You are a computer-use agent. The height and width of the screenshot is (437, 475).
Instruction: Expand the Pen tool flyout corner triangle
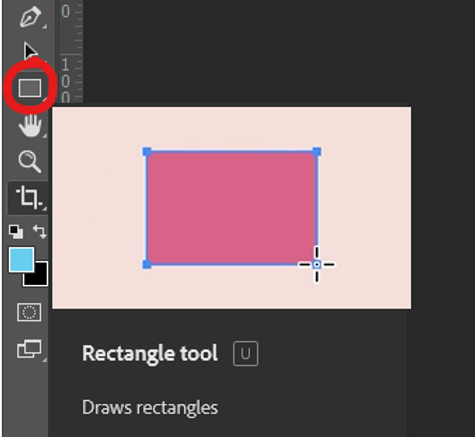[45, 26]
